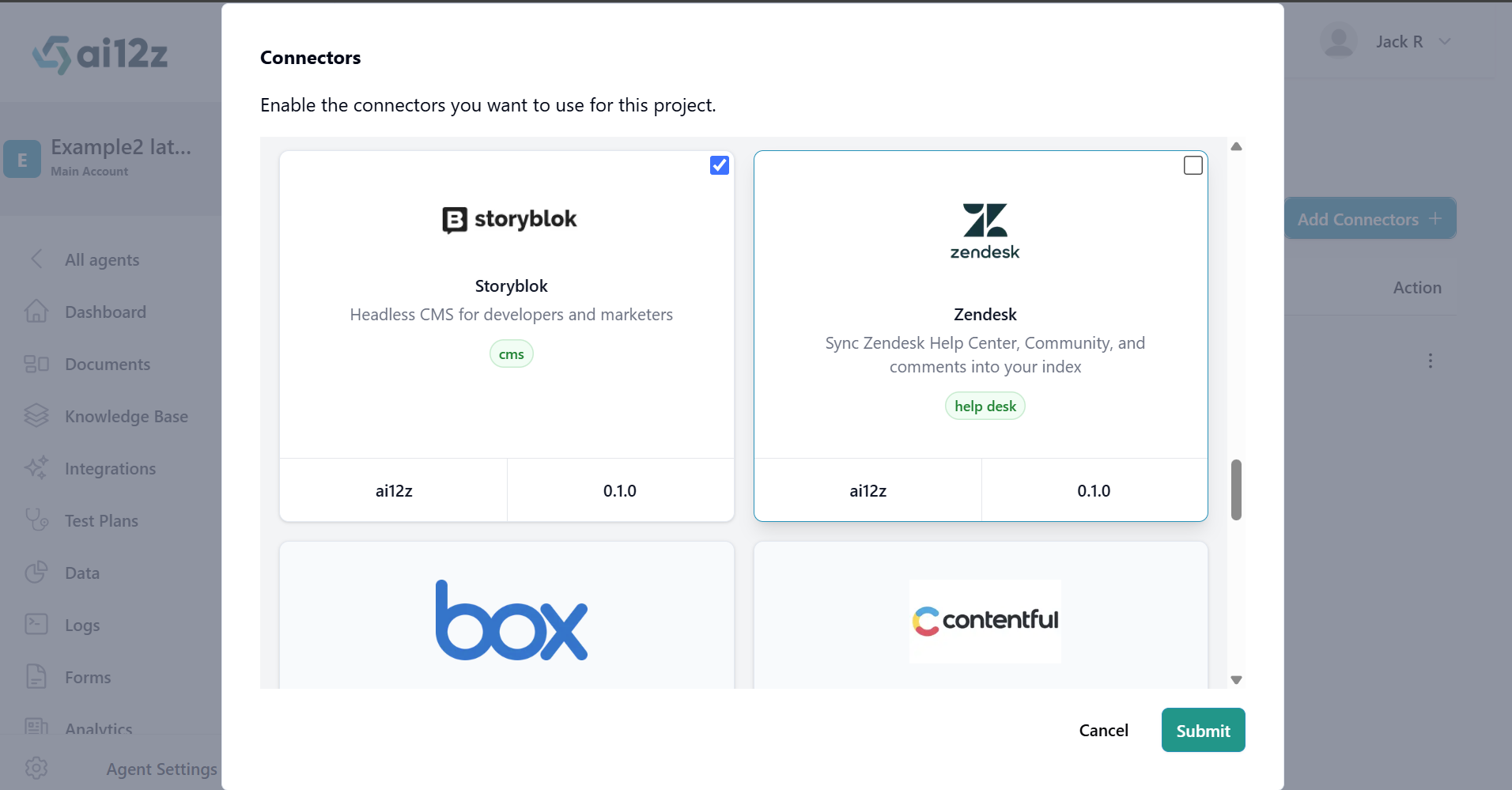
Task: Click the Add Connectors button
Action: [1370, 219]
